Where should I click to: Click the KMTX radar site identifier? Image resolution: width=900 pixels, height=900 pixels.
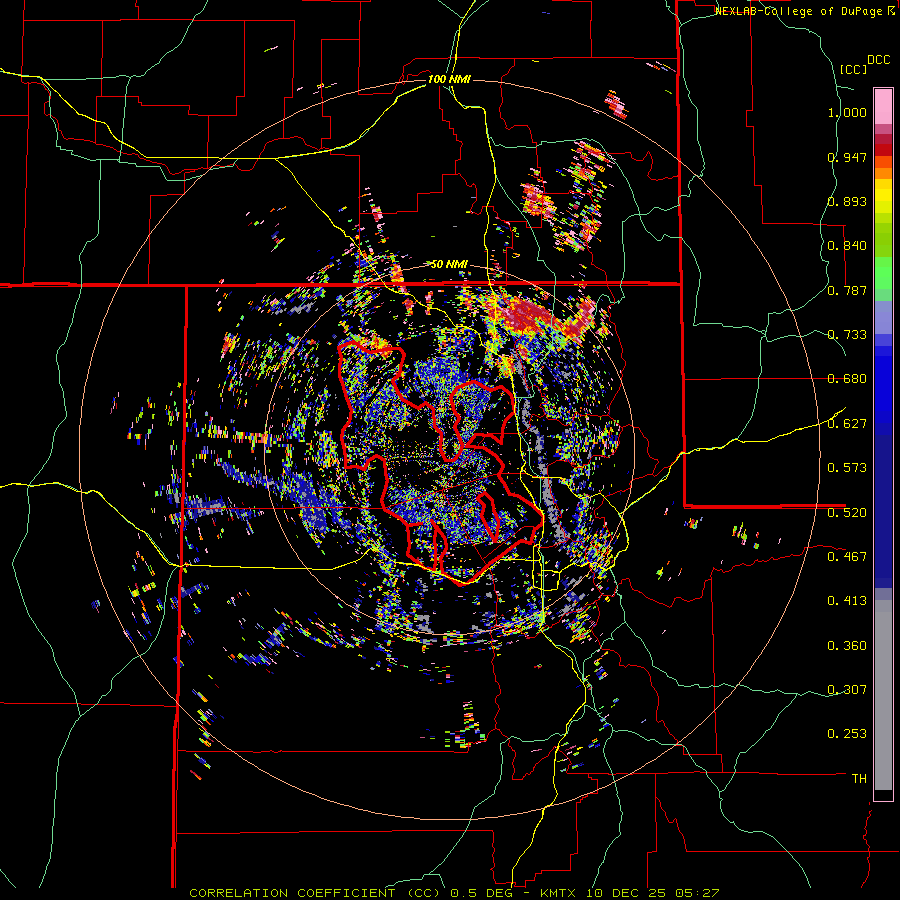[x=558, y=893]
